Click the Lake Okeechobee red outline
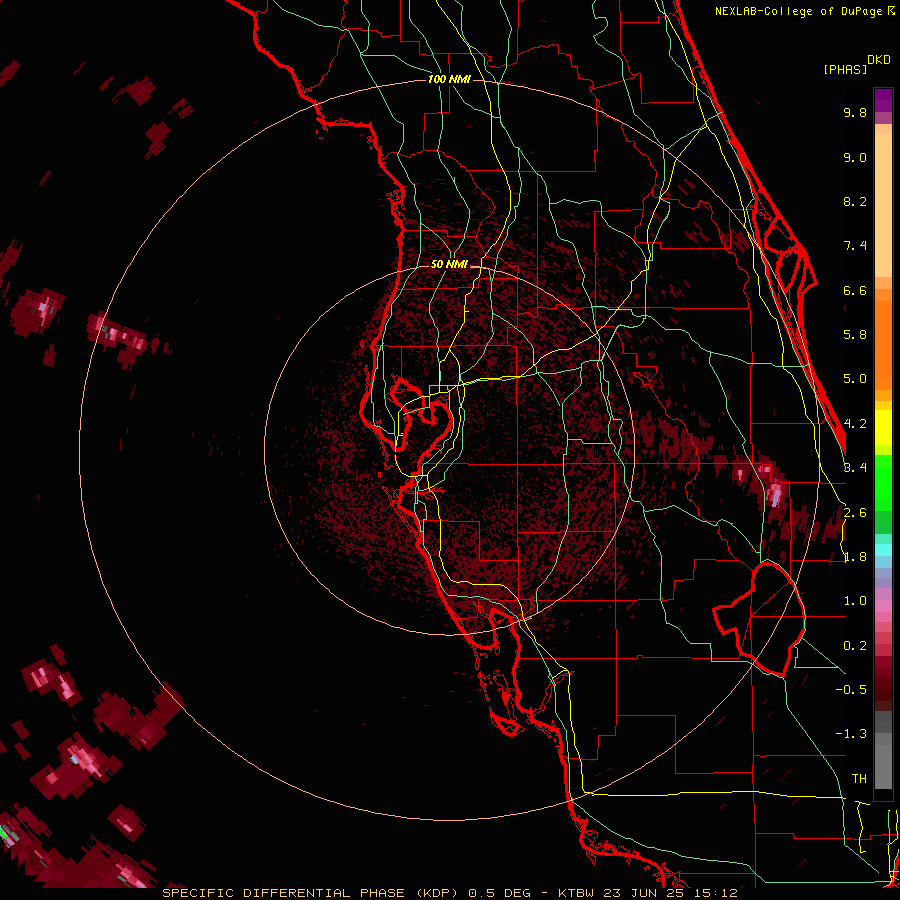 click(x=759, y=619)
